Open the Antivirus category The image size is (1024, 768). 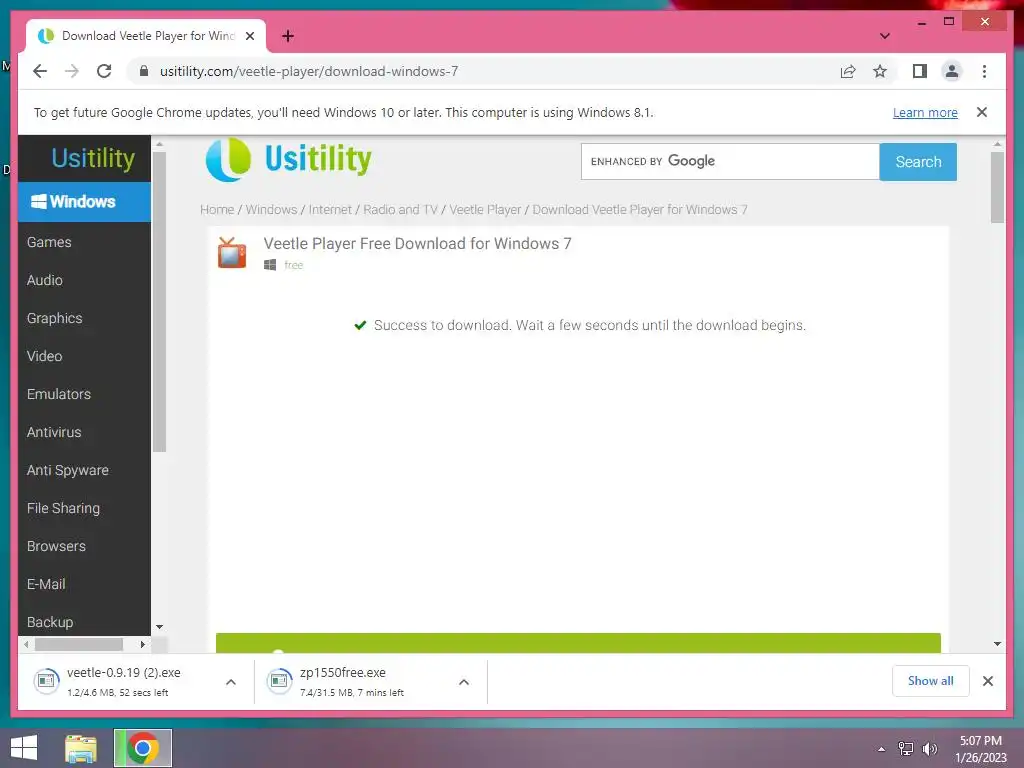tap(54, 432)
